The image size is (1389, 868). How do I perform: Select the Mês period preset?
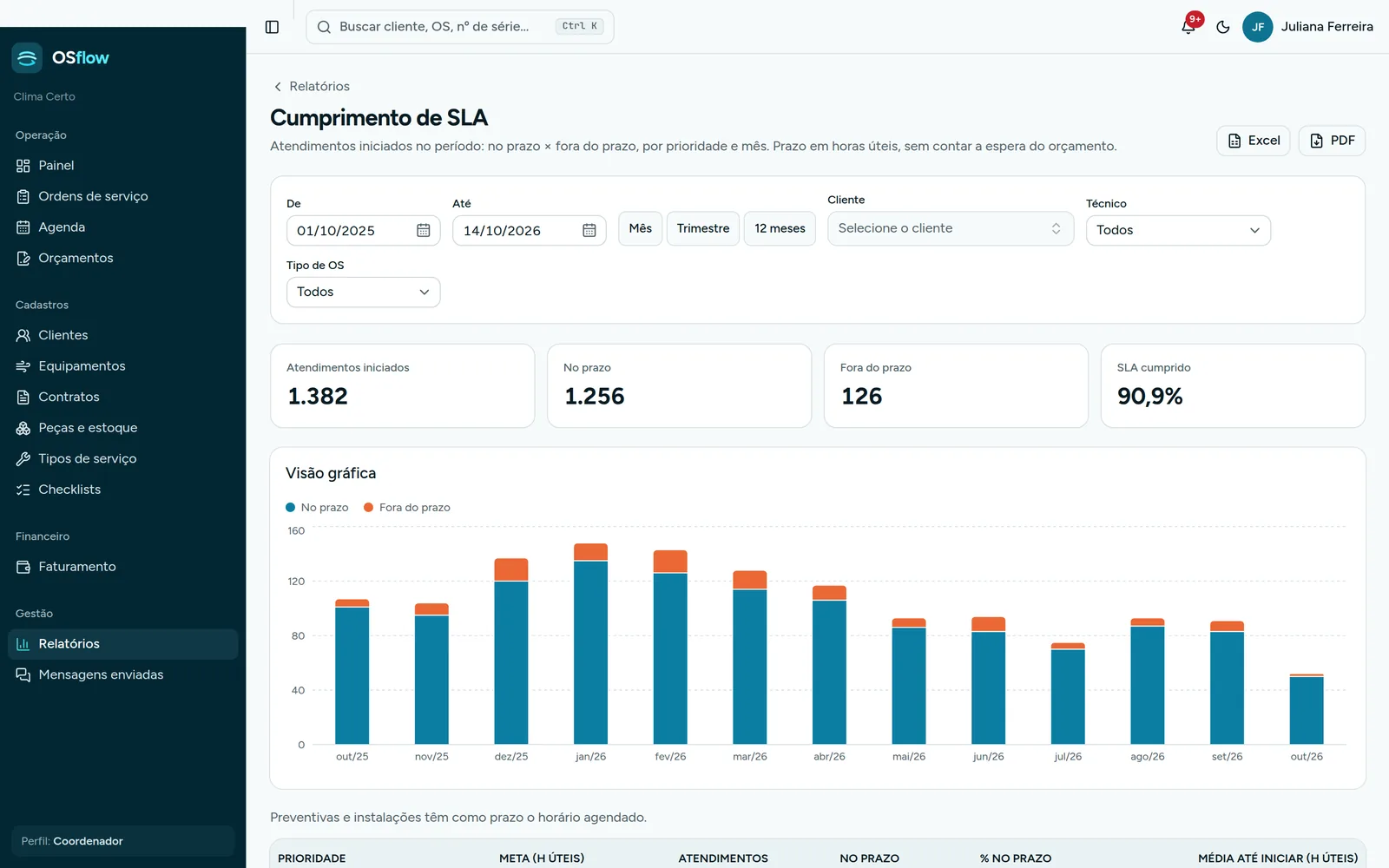coord(641,228)
